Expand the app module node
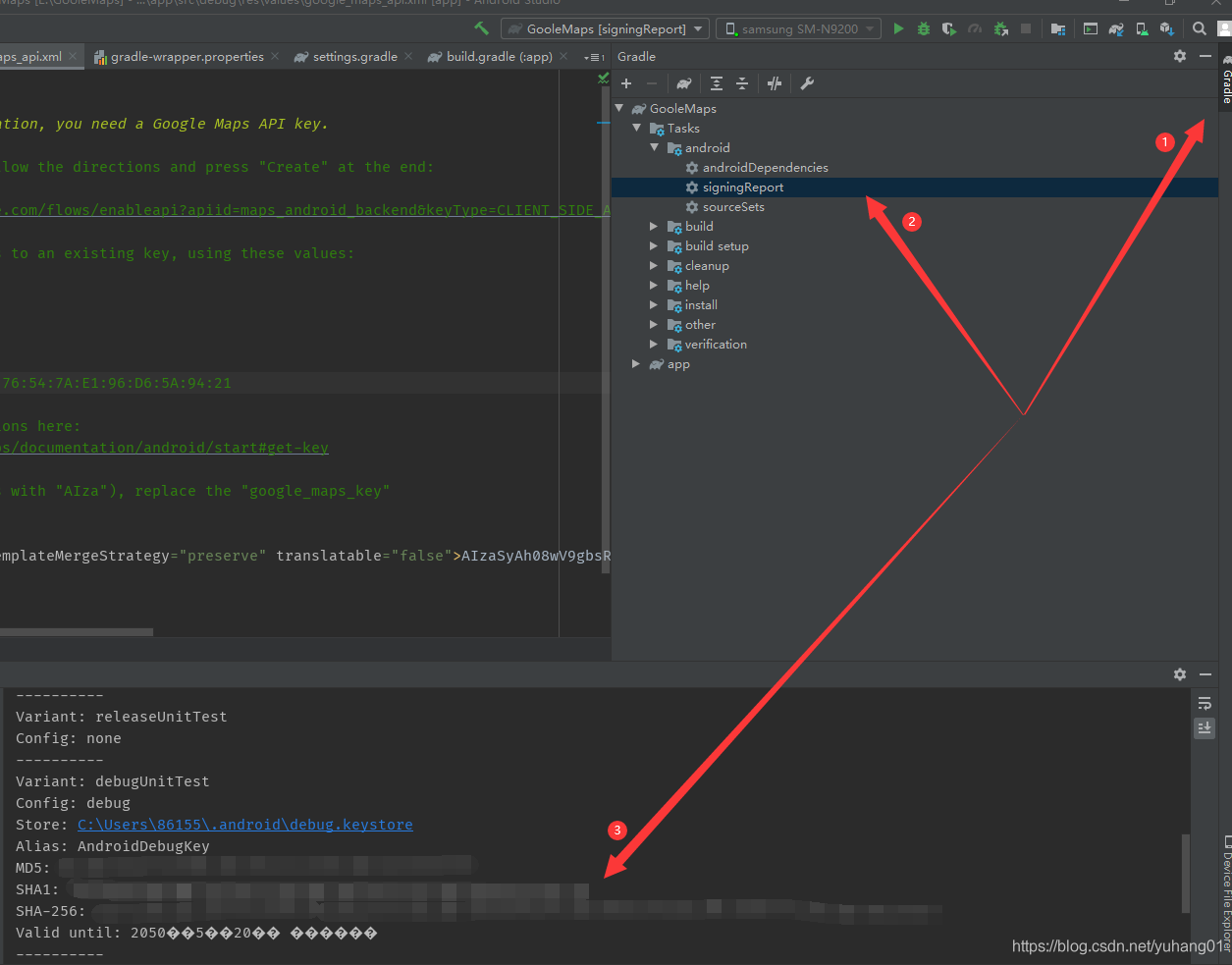Viewport: 1232px width, 965px height. point(637,363)
